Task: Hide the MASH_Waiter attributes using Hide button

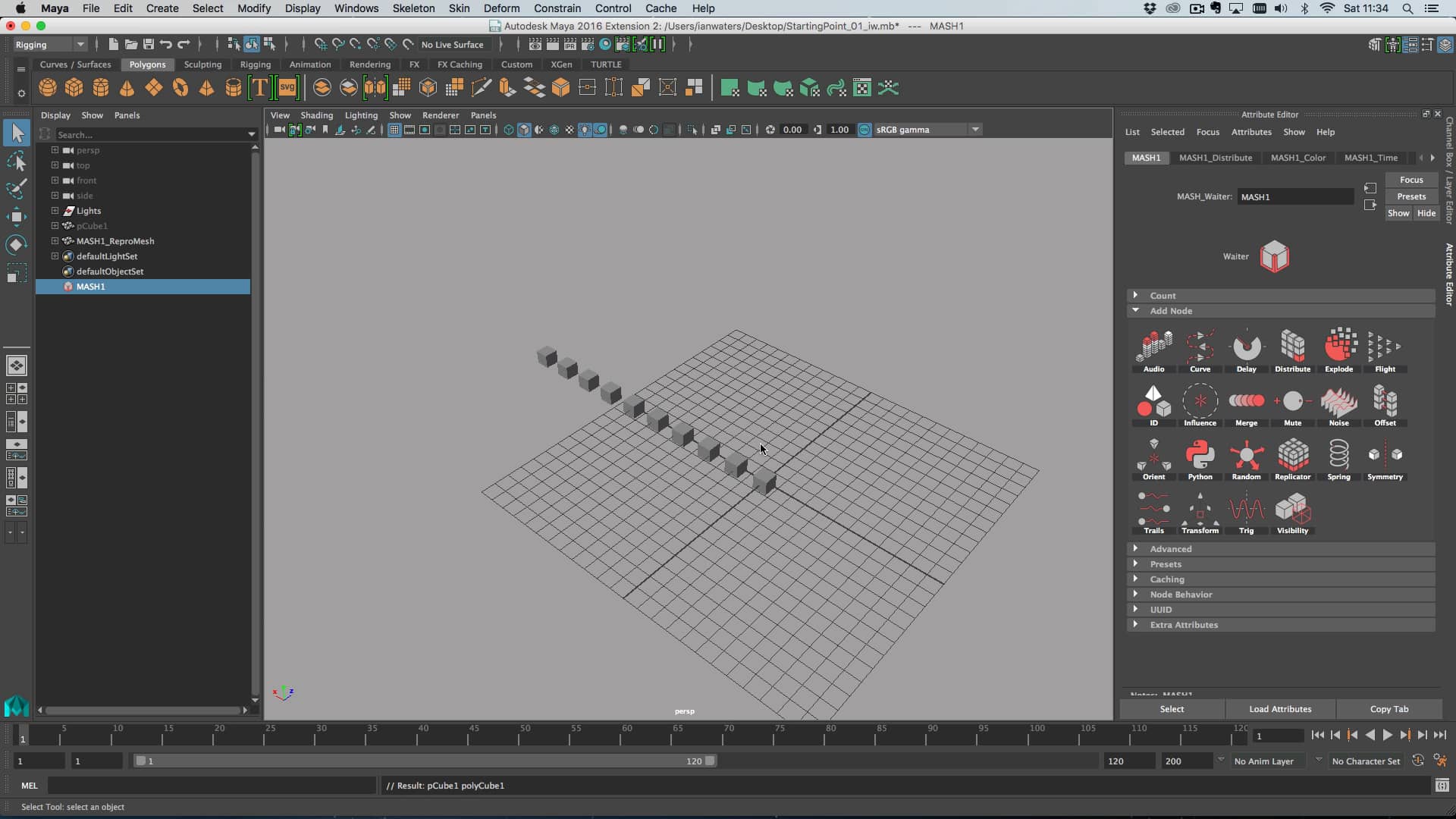Action: click(x=1426, y=213)
